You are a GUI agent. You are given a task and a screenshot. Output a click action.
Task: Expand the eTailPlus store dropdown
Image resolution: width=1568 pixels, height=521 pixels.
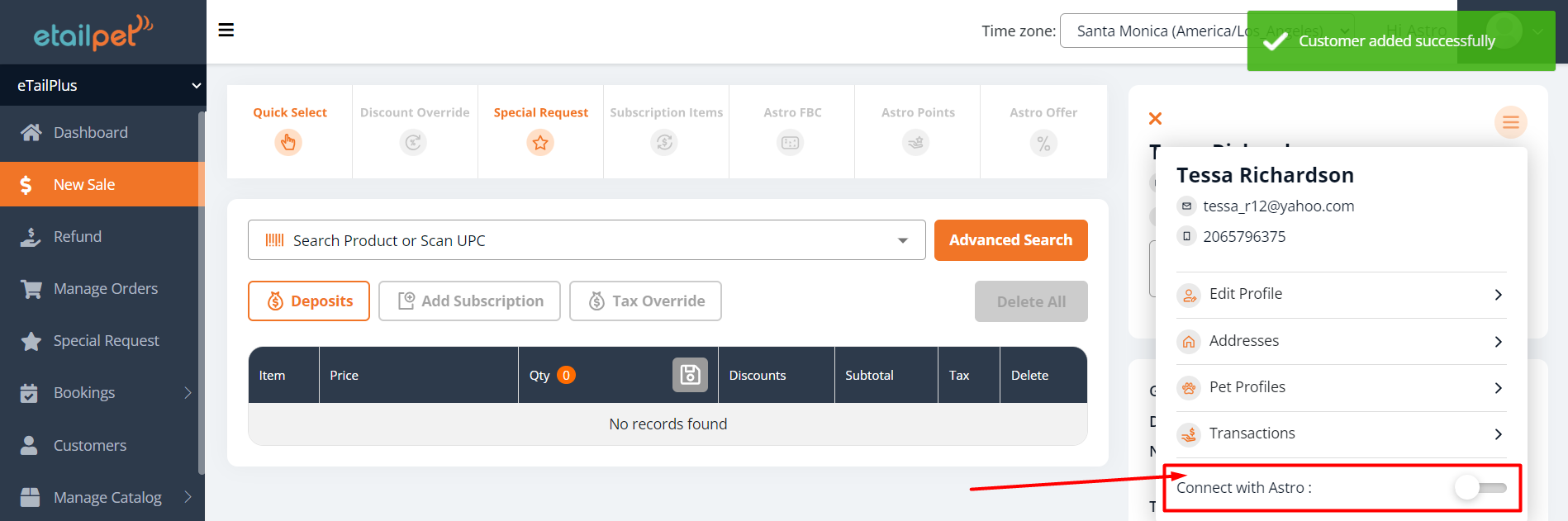coord(196,86)
